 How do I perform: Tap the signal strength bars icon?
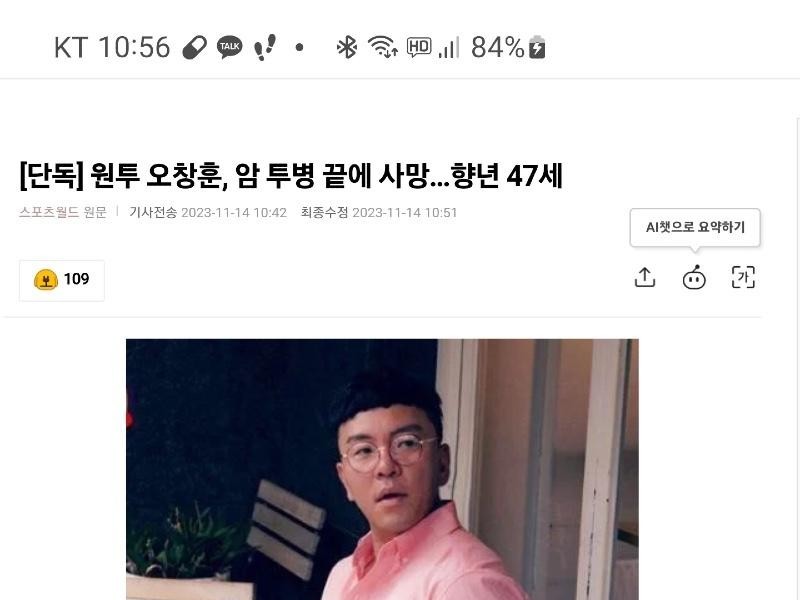click(449, 47)
